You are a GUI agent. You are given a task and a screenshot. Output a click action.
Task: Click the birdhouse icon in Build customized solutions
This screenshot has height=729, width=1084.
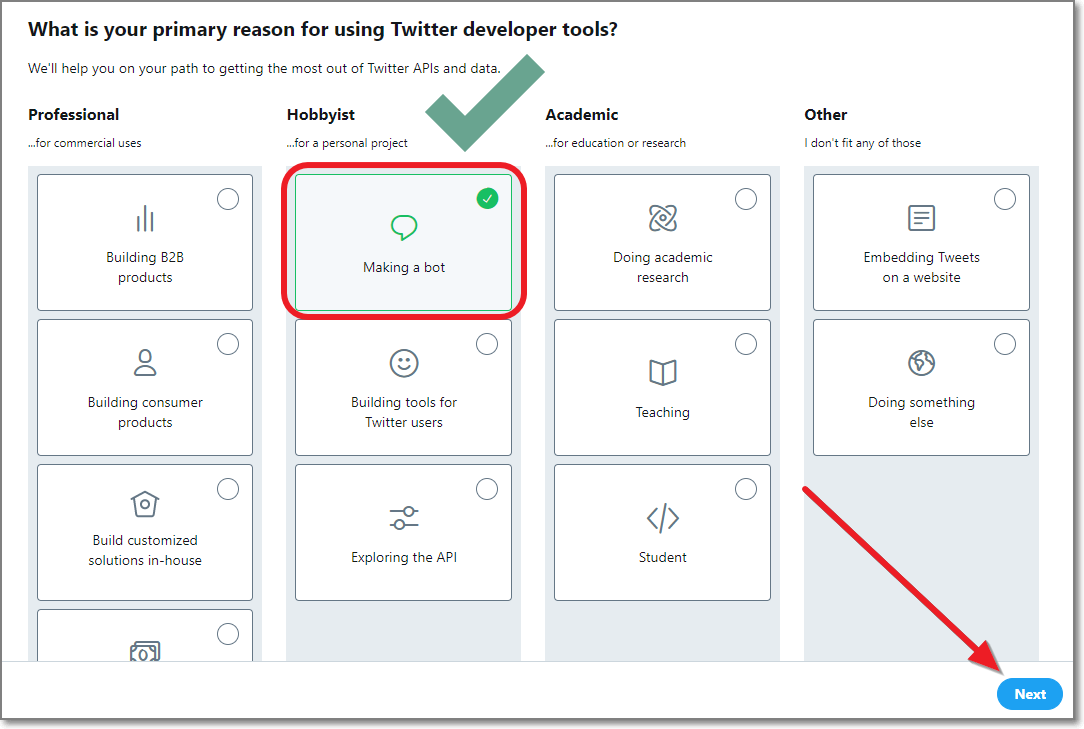(145, 504)
